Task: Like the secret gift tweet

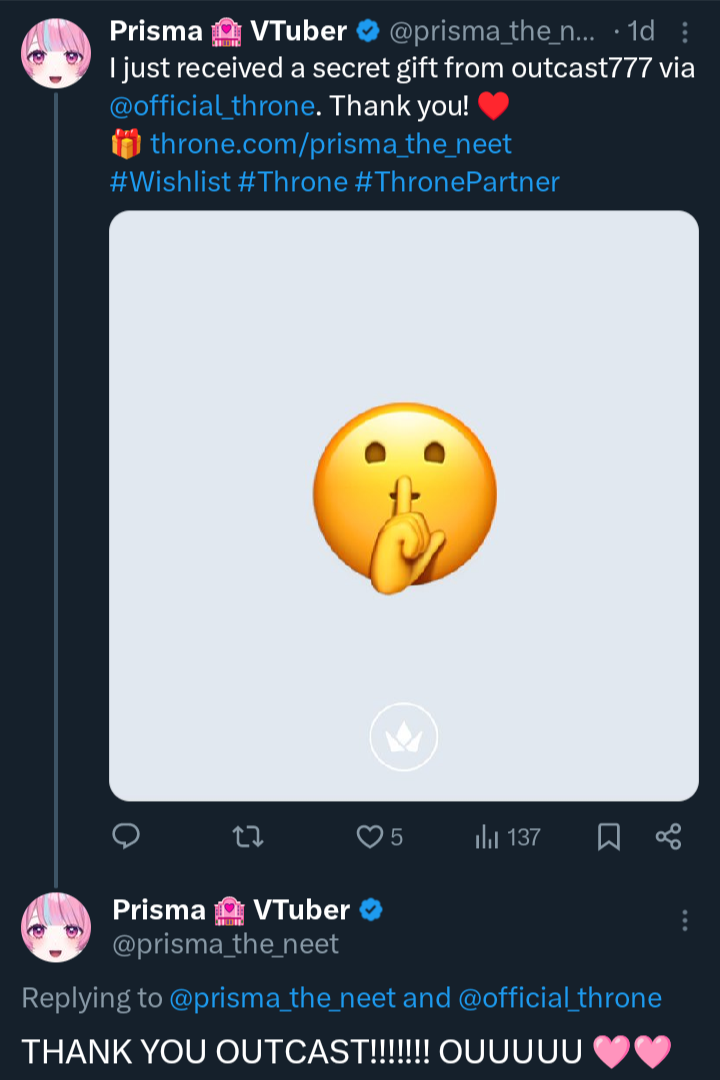Action: pos(370,836)
